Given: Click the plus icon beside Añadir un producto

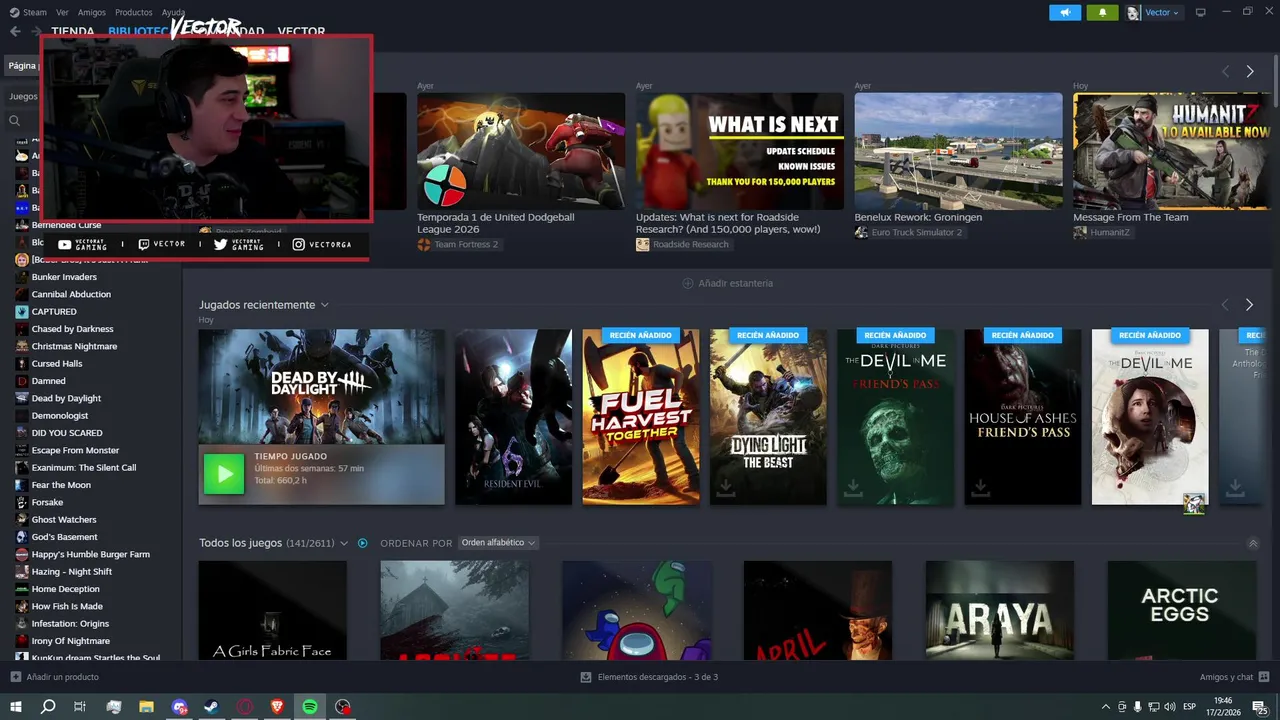Looking at the screenshot, I should [15, 677].
